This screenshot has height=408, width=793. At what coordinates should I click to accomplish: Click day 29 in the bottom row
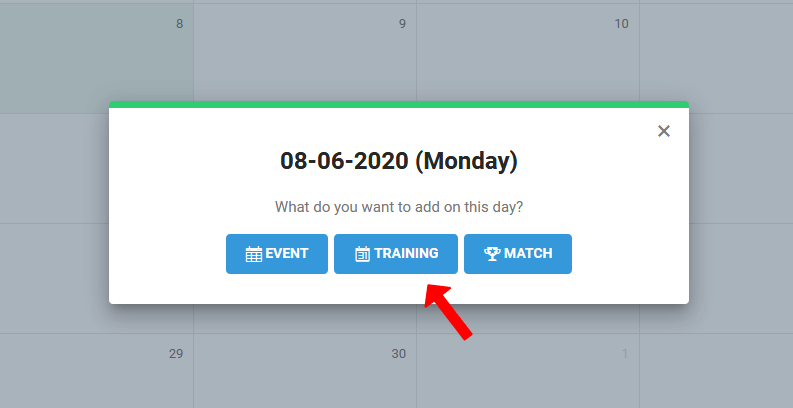tap(96, 372)
